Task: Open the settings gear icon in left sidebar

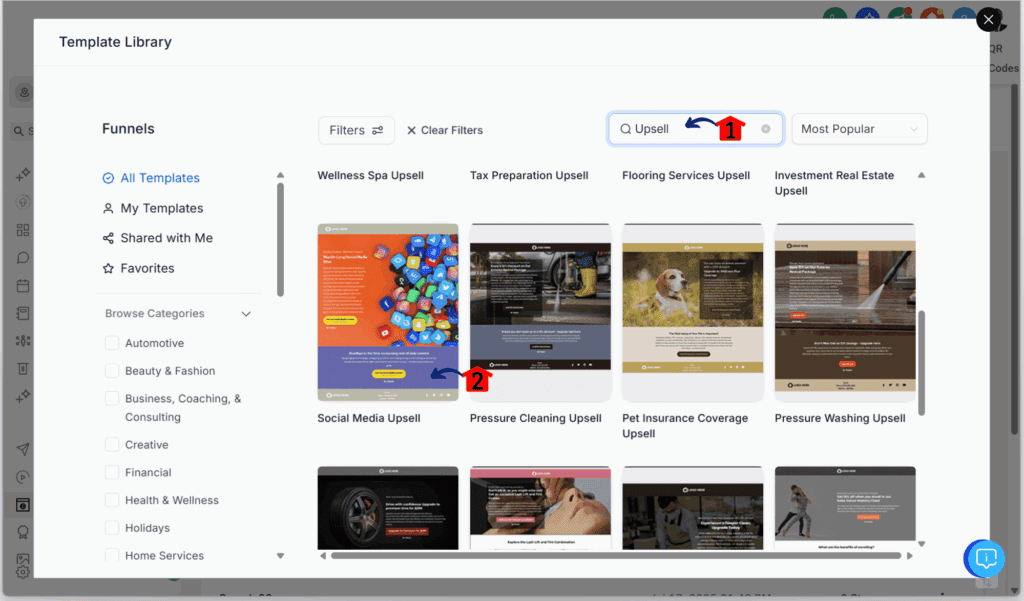Action: click(23, 572)
